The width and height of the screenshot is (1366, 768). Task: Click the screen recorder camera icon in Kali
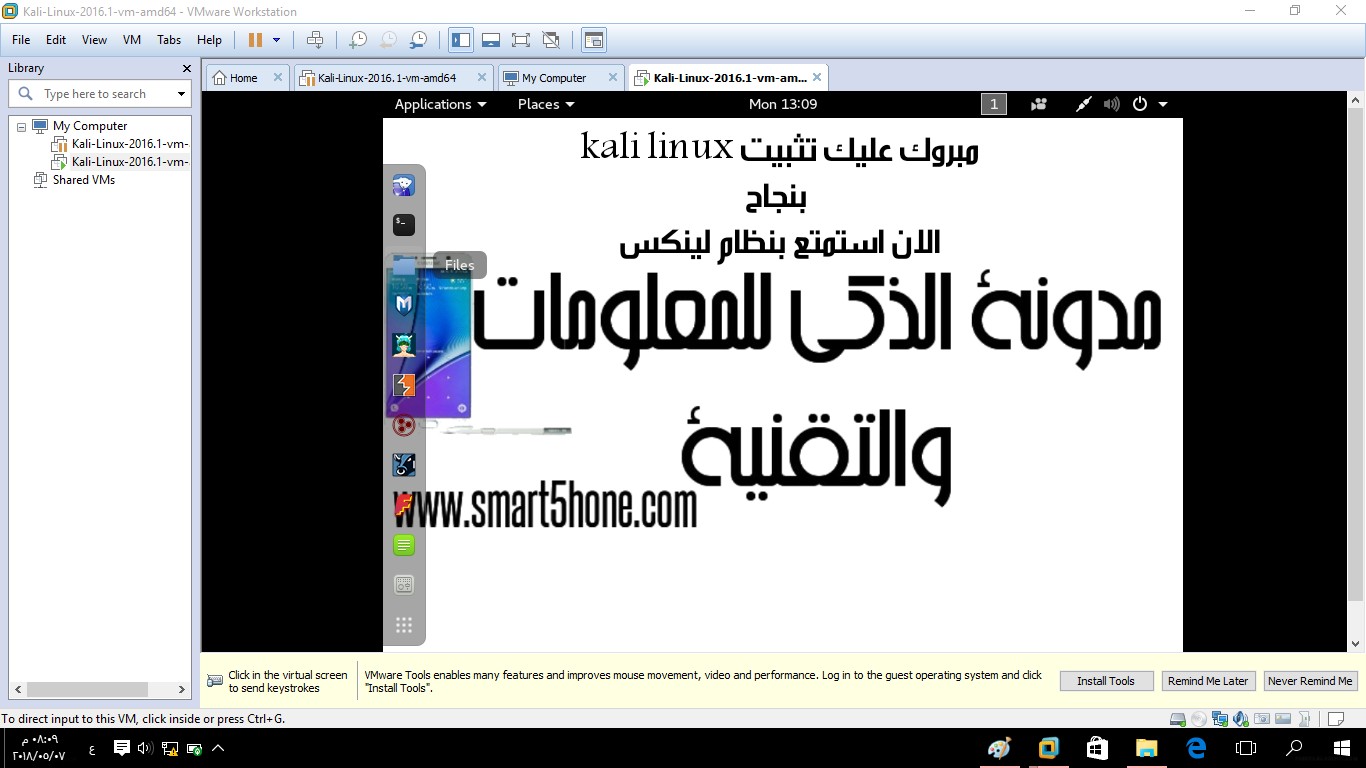tap(1040, 104)
